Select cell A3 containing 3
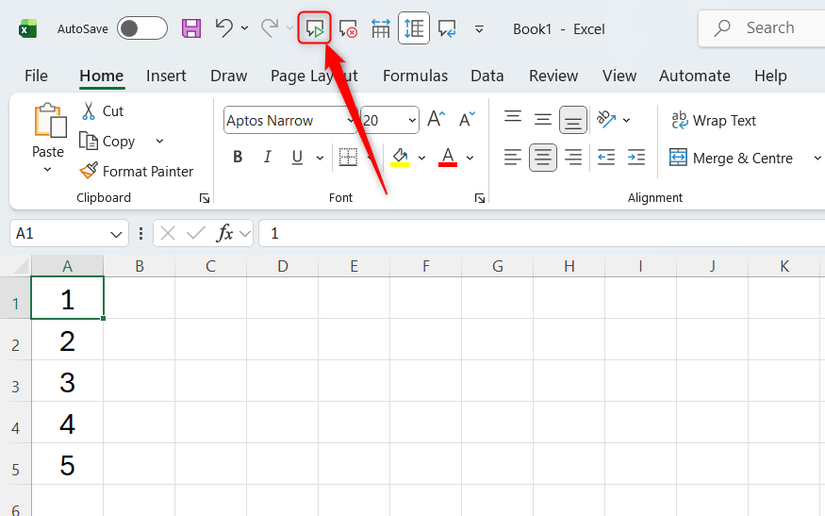The height and width of the screenshot is (516, 825). [67, 381]
